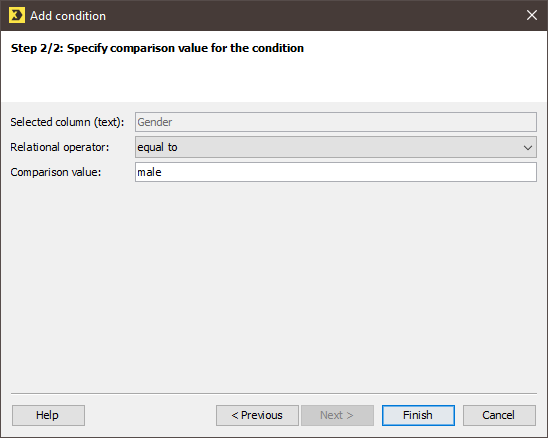548x438 pixels.
Task: Place cursor after 'male' text
Action: coord(162,172)
